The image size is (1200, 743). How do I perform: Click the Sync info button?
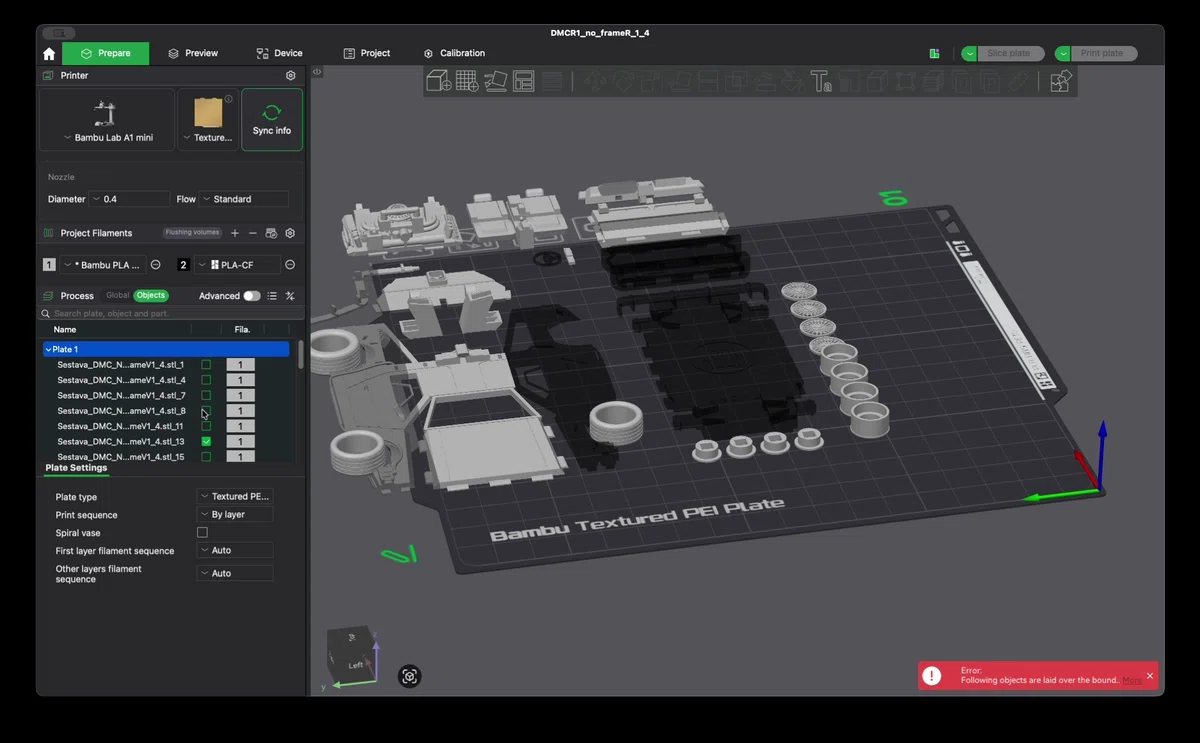[x=272, y=119]
